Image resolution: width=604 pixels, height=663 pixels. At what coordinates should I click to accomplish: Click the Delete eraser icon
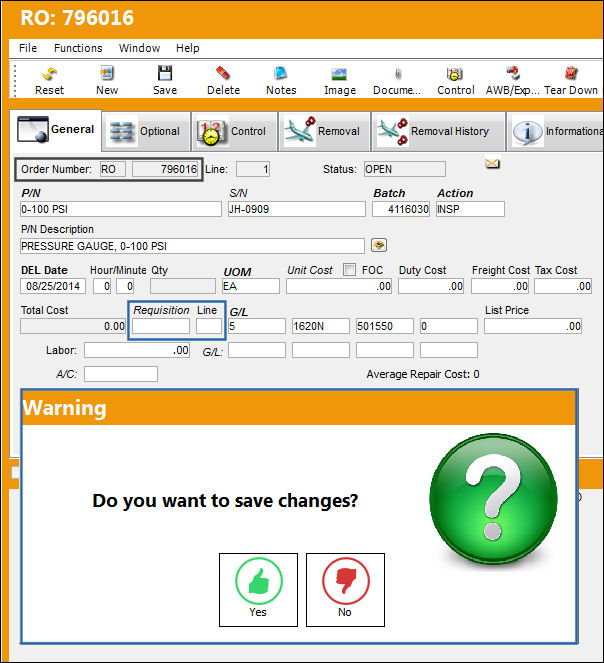tap(223, 74)
